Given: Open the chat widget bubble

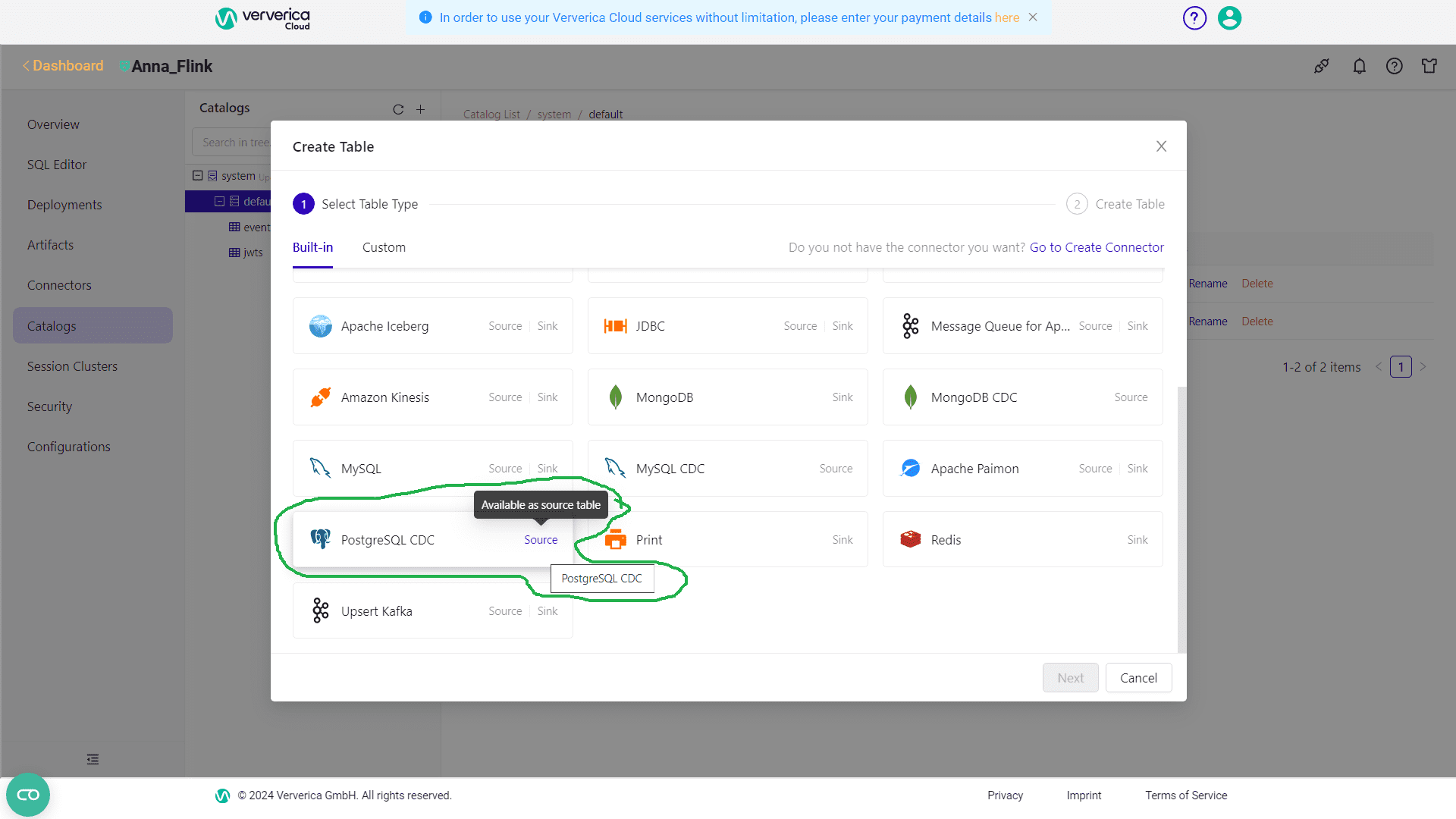Looking at the screenshot, I should point(28,795).
